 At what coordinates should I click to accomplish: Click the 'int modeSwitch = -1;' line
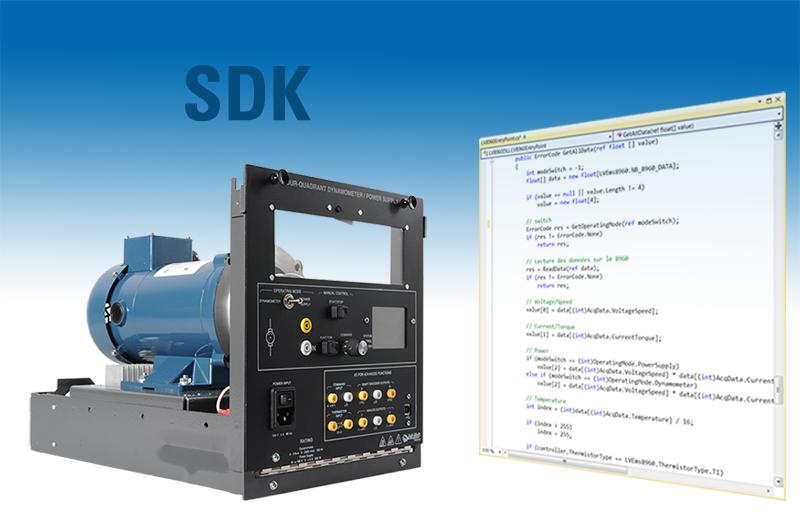[555, 169]
